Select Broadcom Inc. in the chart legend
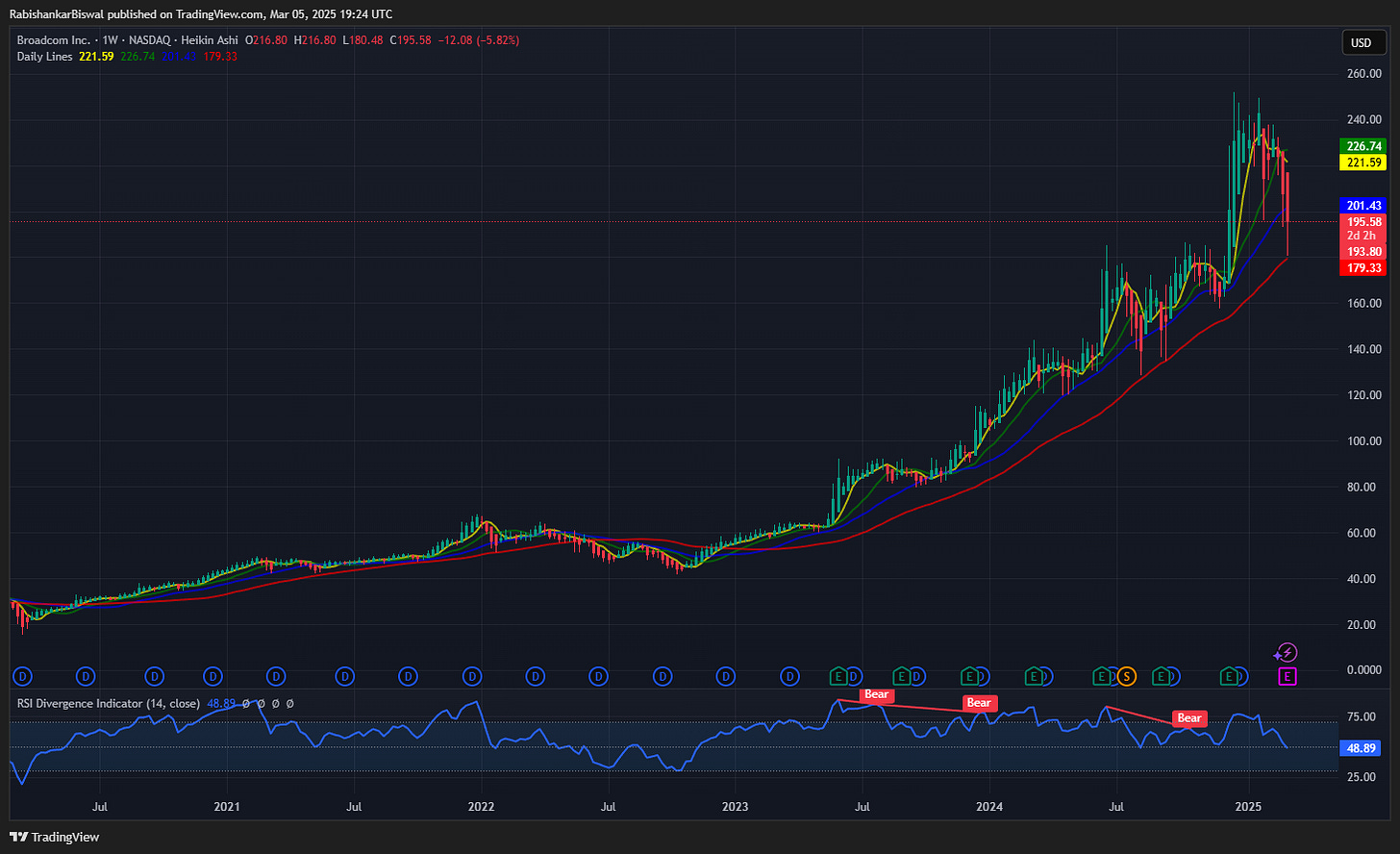The width and height of the screenshot is (1400, 854). tap(53, 39)
